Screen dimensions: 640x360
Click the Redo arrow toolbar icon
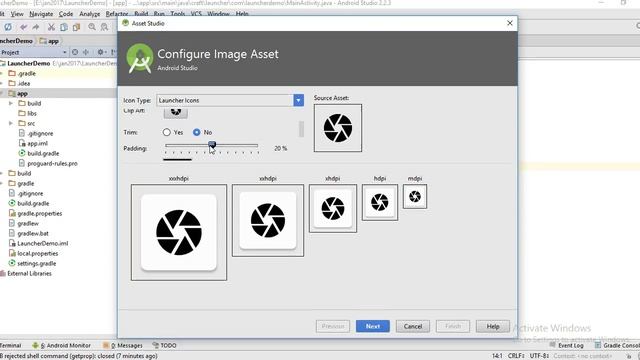tap(36, 27)
